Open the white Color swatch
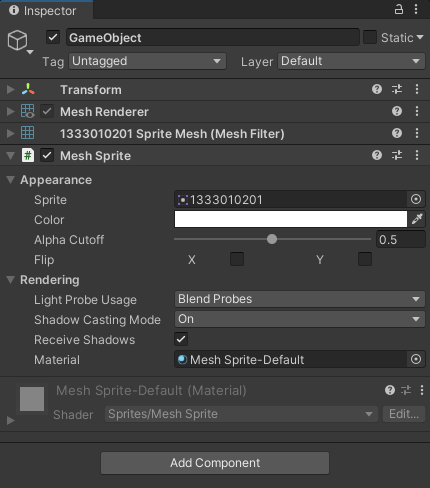This screenshot has width=430, height=488. click(291, 219)
